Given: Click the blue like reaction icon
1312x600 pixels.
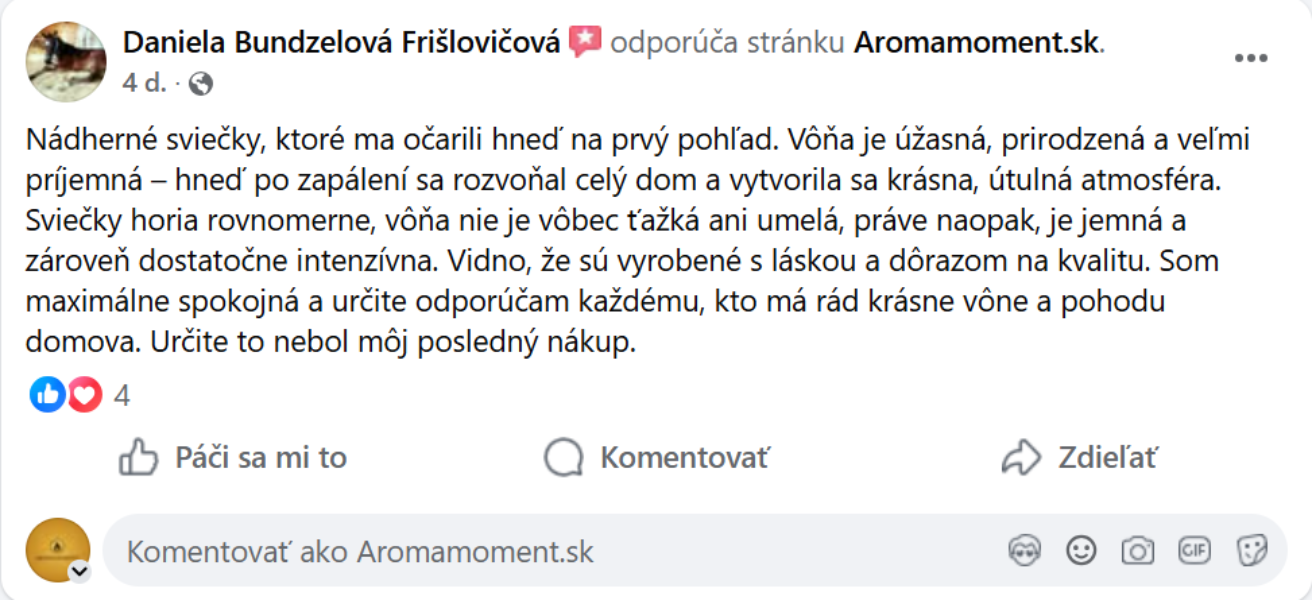Looking at the screenshot, I should click(47, 396).
